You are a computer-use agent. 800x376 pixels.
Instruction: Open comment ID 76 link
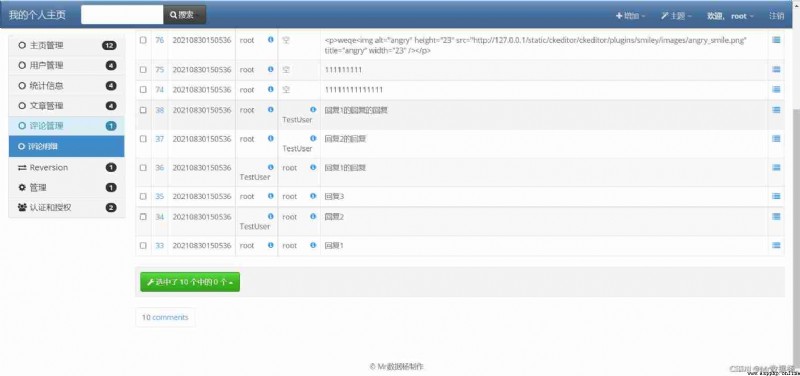tap(160, 40)
